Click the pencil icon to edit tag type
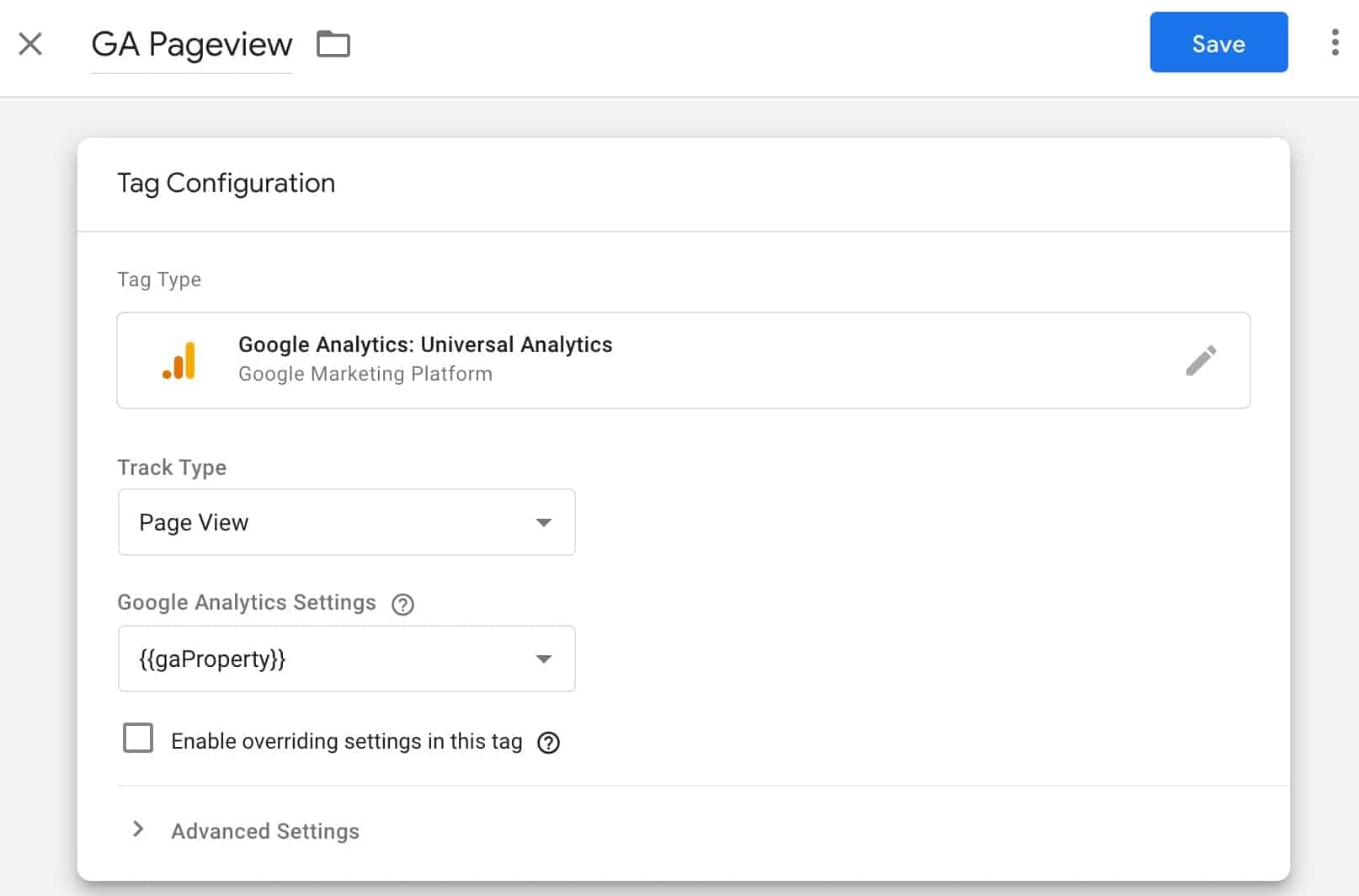Screen dimensions: 1359x896 pos(1202,360)
